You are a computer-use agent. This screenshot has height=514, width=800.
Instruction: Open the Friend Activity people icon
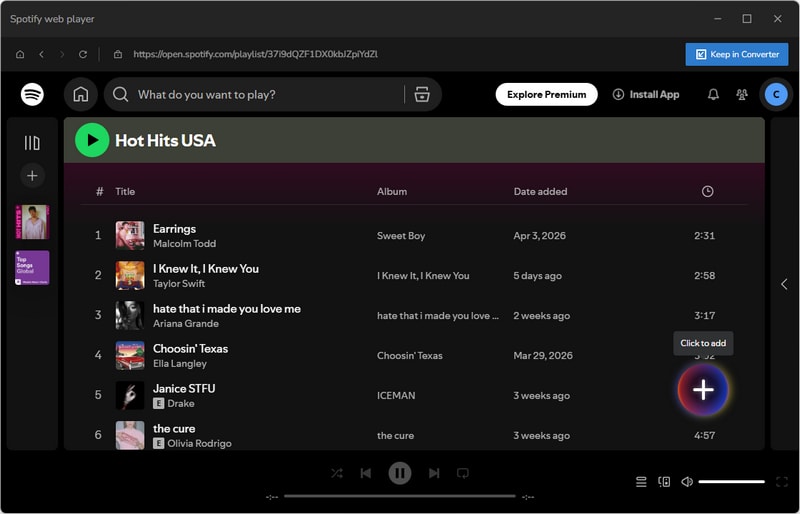pyautogui.click(x=742, y=94)
